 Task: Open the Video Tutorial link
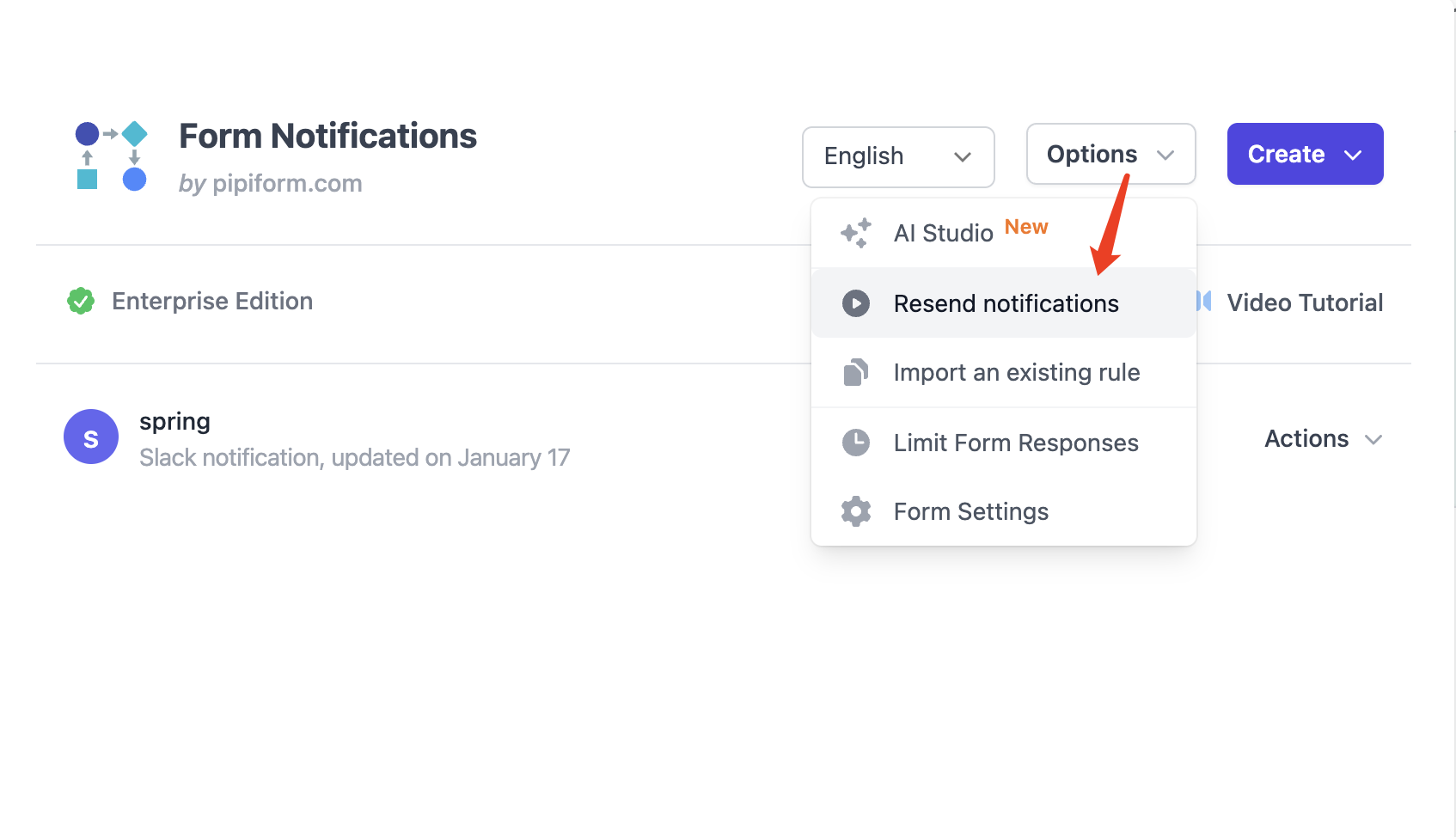point(1304,302)
